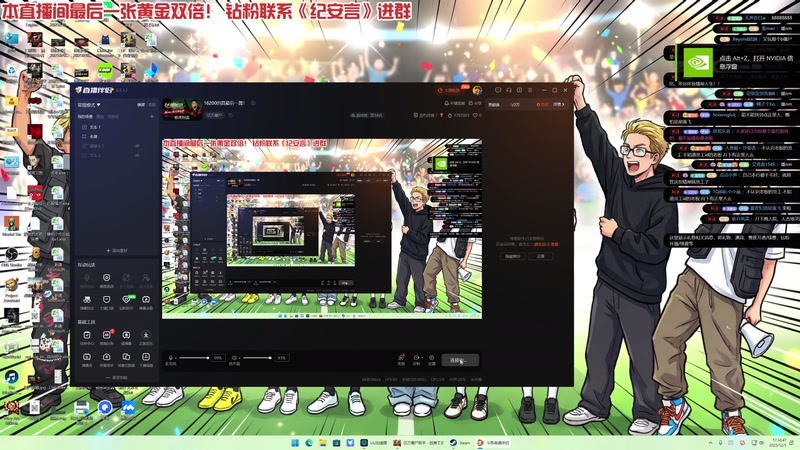Open the 房管助手 room manager tool
Screen dimensions: 800x450
(x=107, y=359)
